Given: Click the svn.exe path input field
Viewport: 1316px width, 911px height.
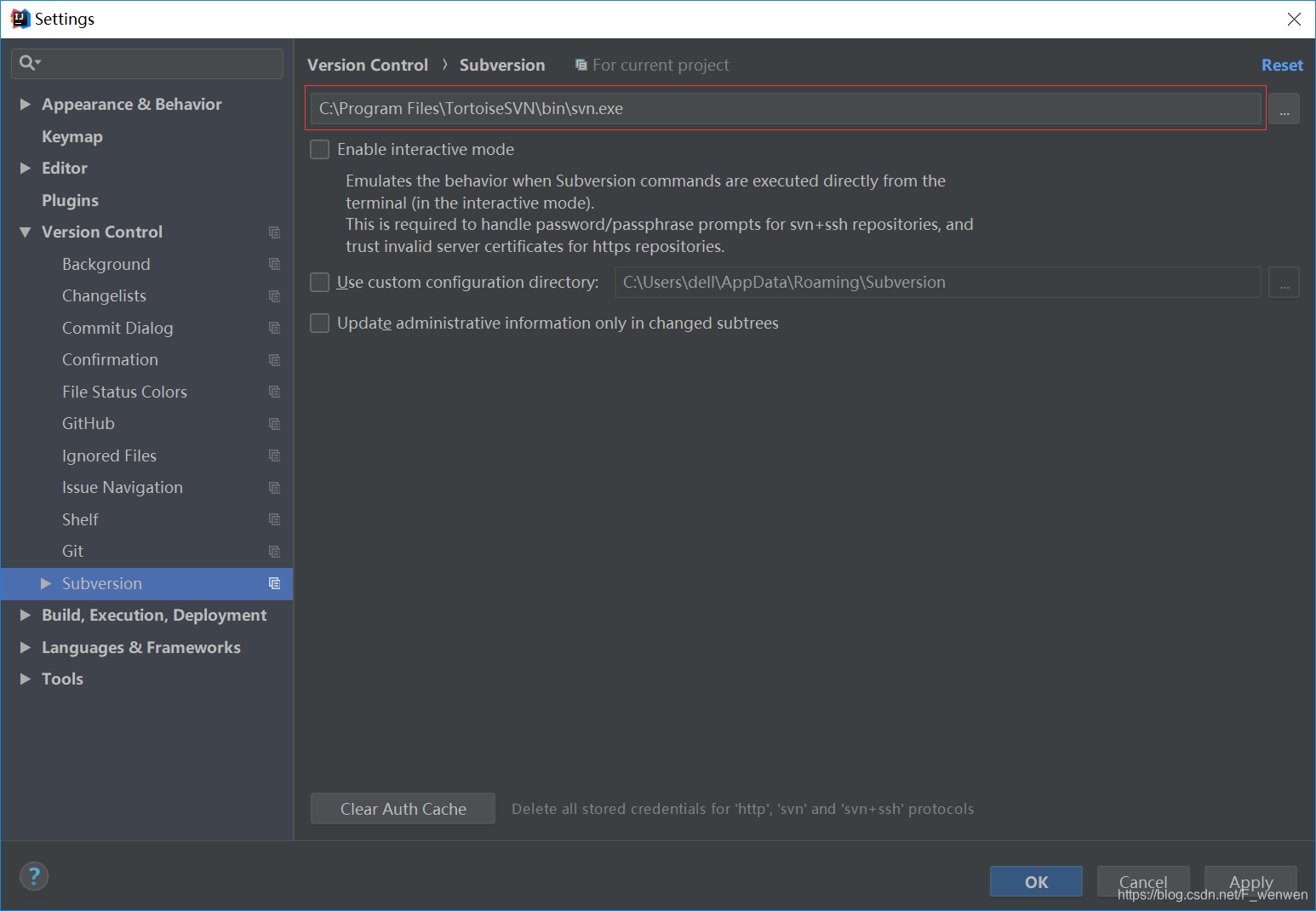Looking at the screenshot, I should 786,109.
